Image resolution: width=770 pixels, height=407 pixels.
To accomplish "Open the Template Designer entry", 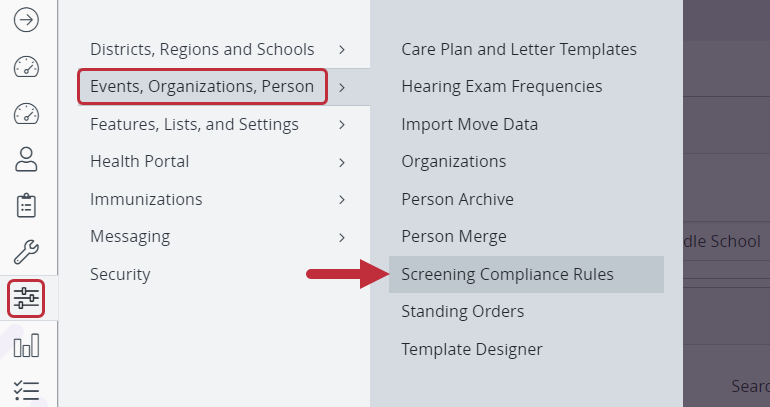I will tap(471, 350).
